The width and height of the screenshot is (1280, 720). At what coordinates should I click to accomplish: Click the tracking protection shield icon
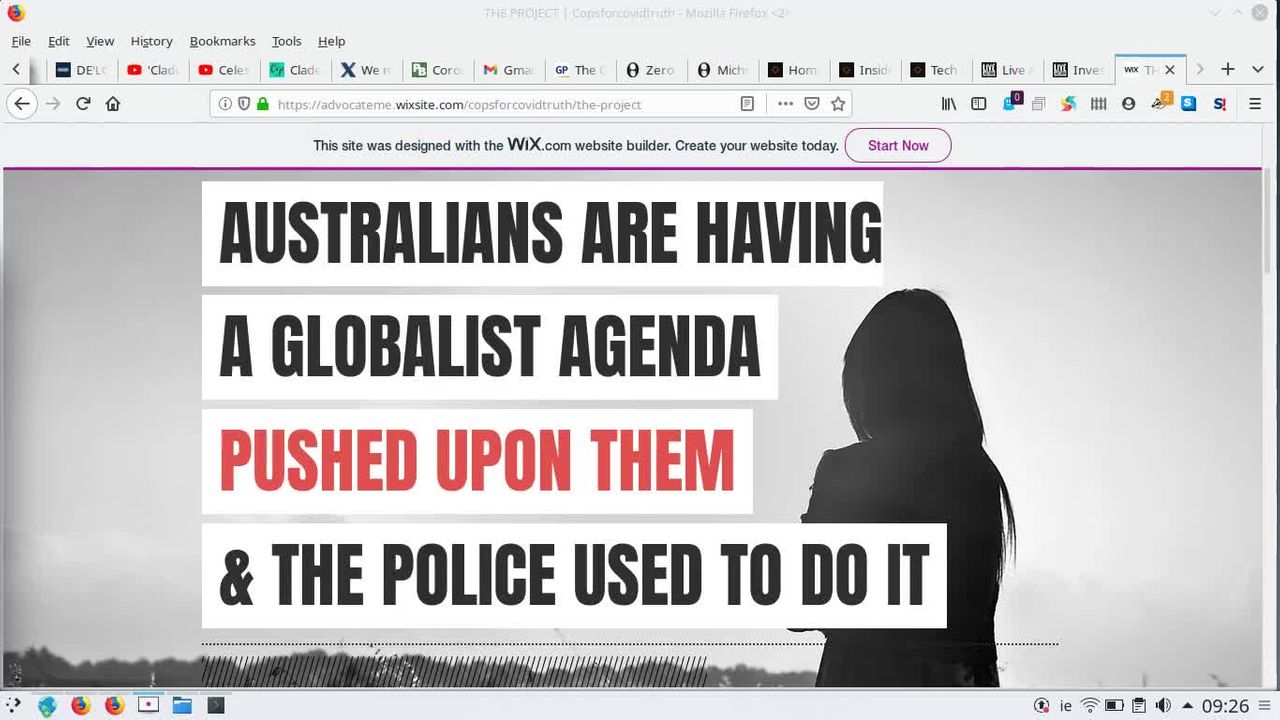244,104
